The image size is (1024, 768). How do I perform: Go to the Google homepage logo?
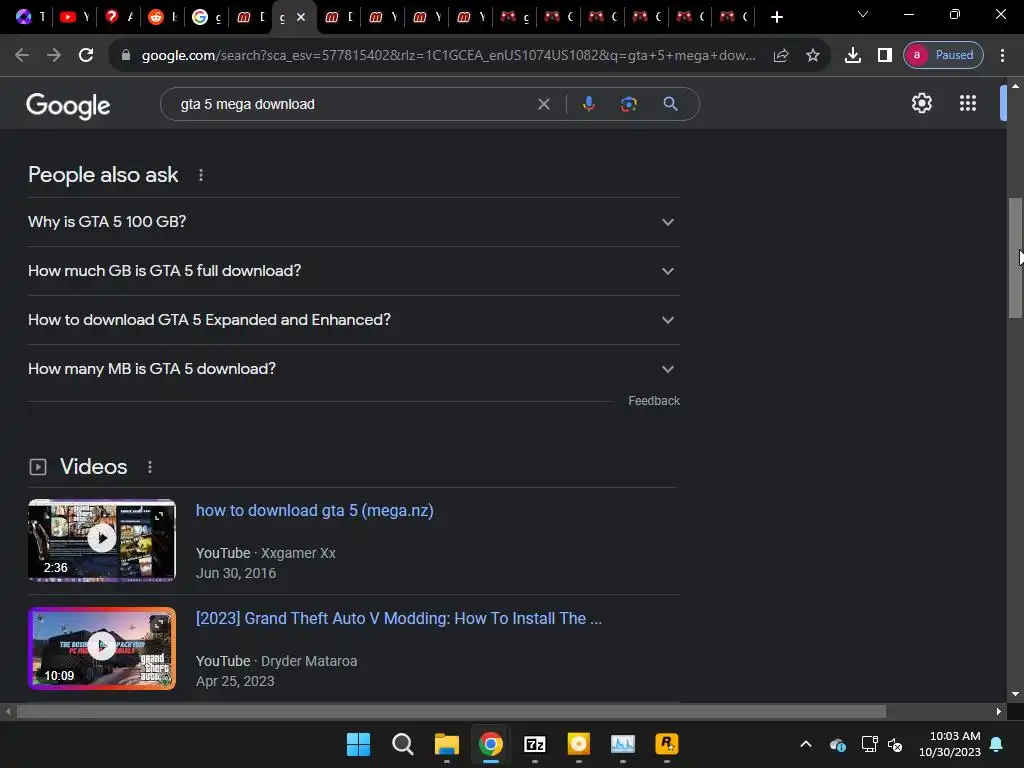tap(68, 105)
